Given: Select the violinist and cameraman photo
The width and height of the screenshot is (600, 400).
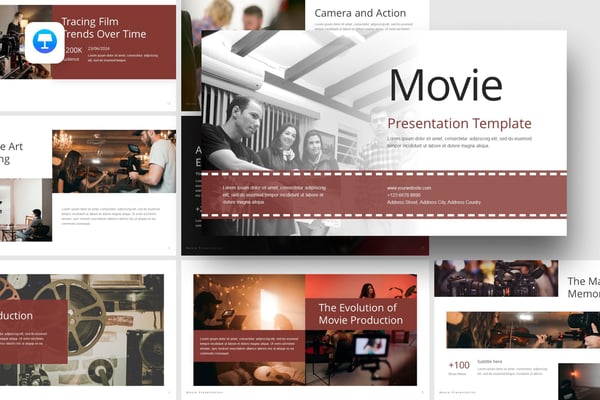Looking at the screenshot, I should (x=114, y=161).
